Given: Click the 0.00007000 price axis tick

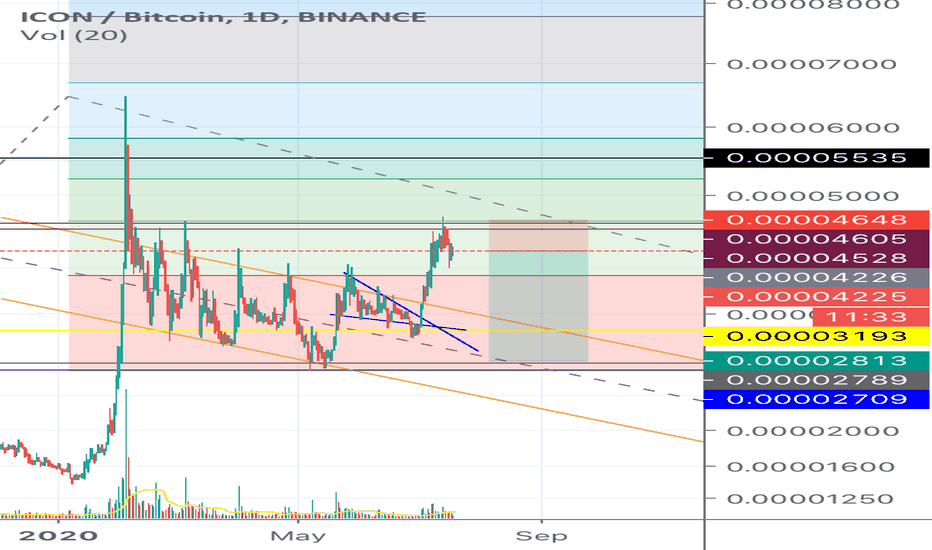Looking at the screenshot, I should point(811,64).
